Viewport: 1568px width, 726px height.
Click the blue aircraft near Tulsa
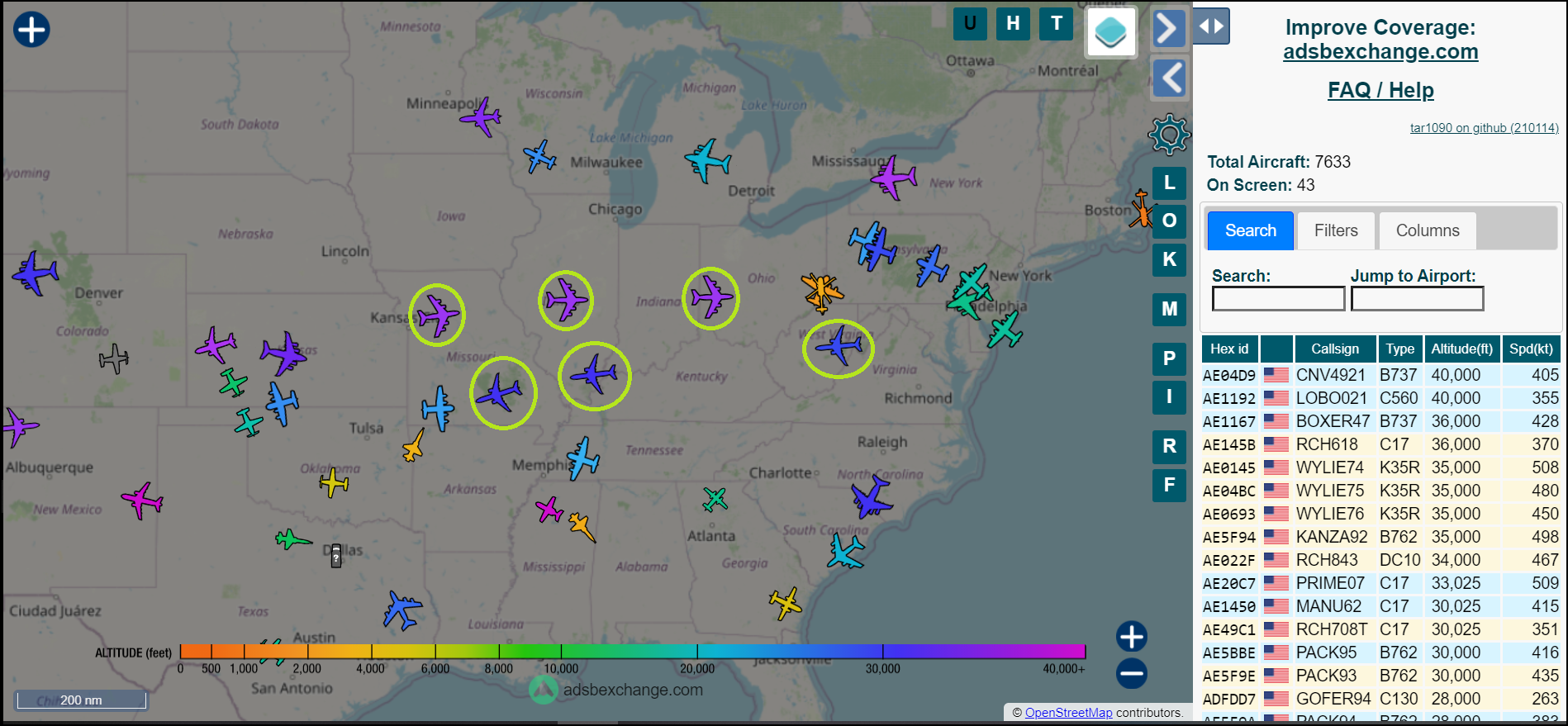438,408
